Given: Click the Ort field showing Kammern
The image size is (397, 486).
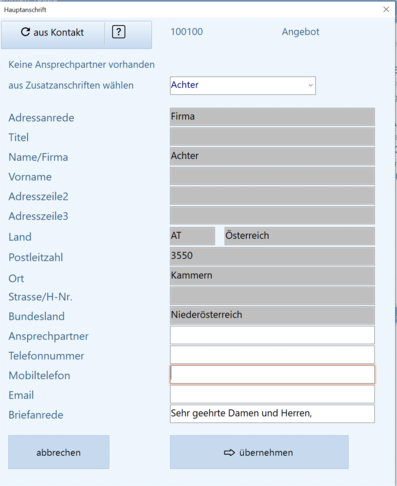Looking at the screenshot, I should pyautogui.click(x=272, y=276).
